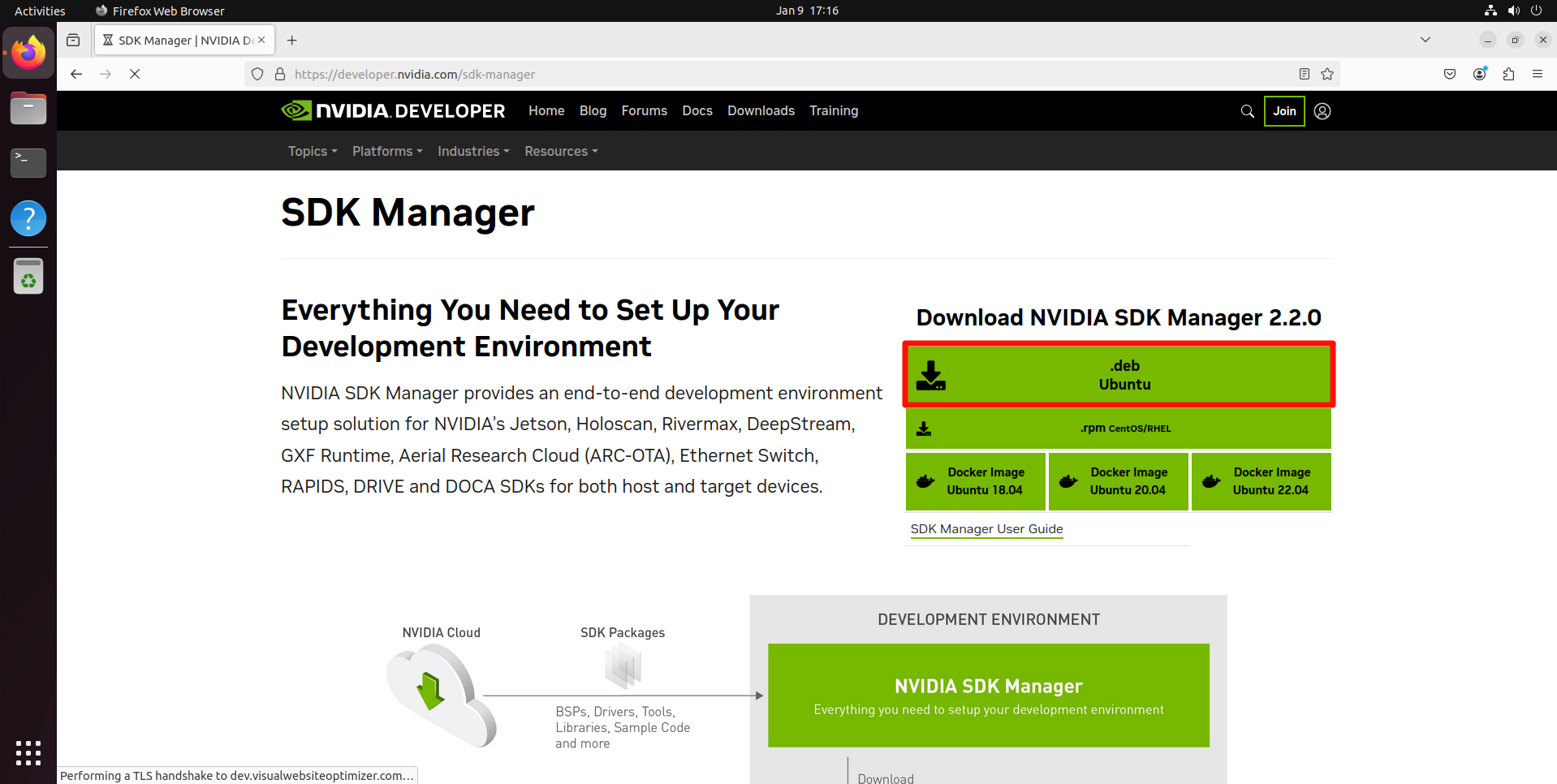The width and height of the screenshot is (1557, 784).
Task: Stop loading the page
Action: click(135, 74)
